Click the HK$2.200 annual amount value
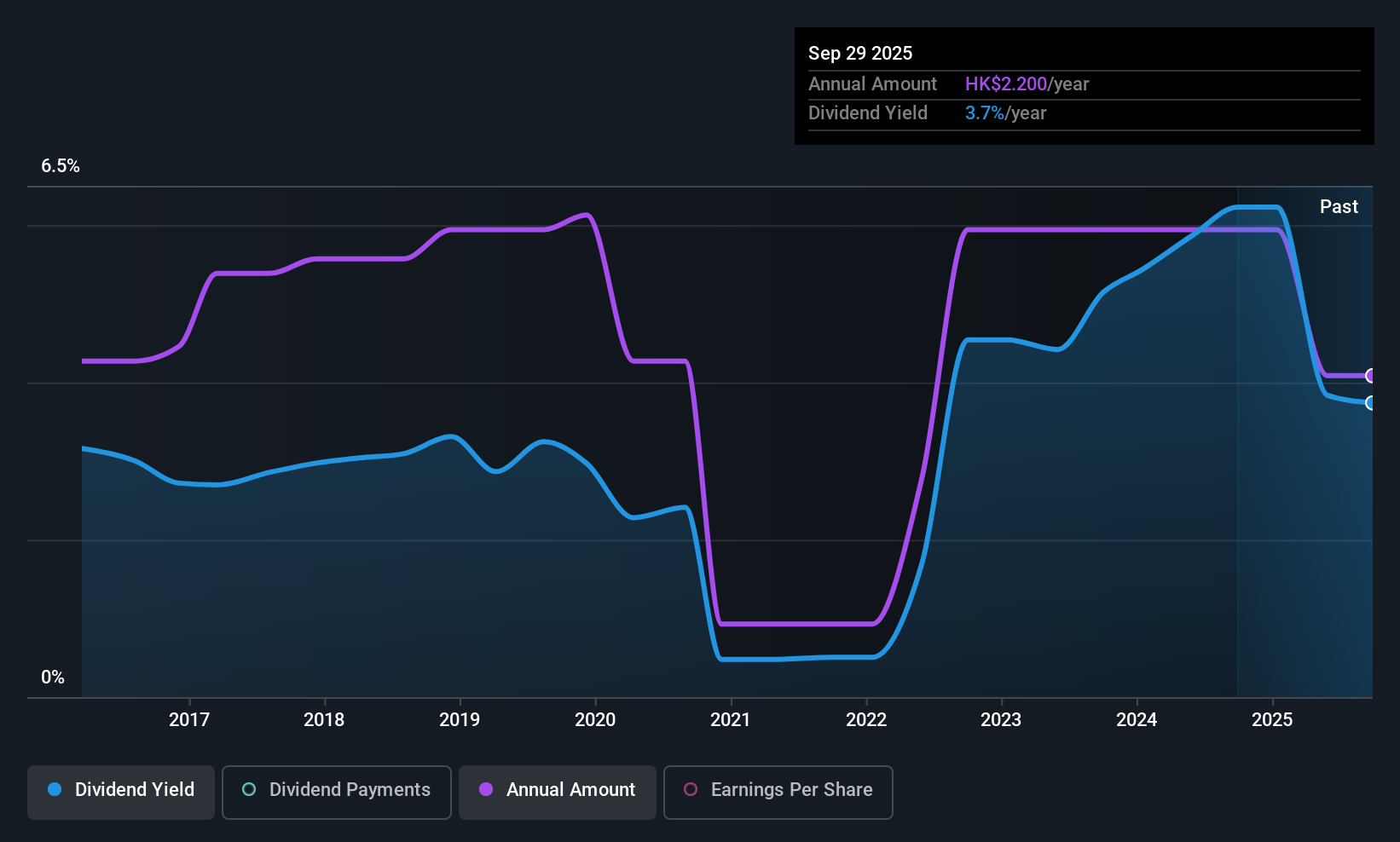Screen dimensions: 1400x842 pos(1006,84)
